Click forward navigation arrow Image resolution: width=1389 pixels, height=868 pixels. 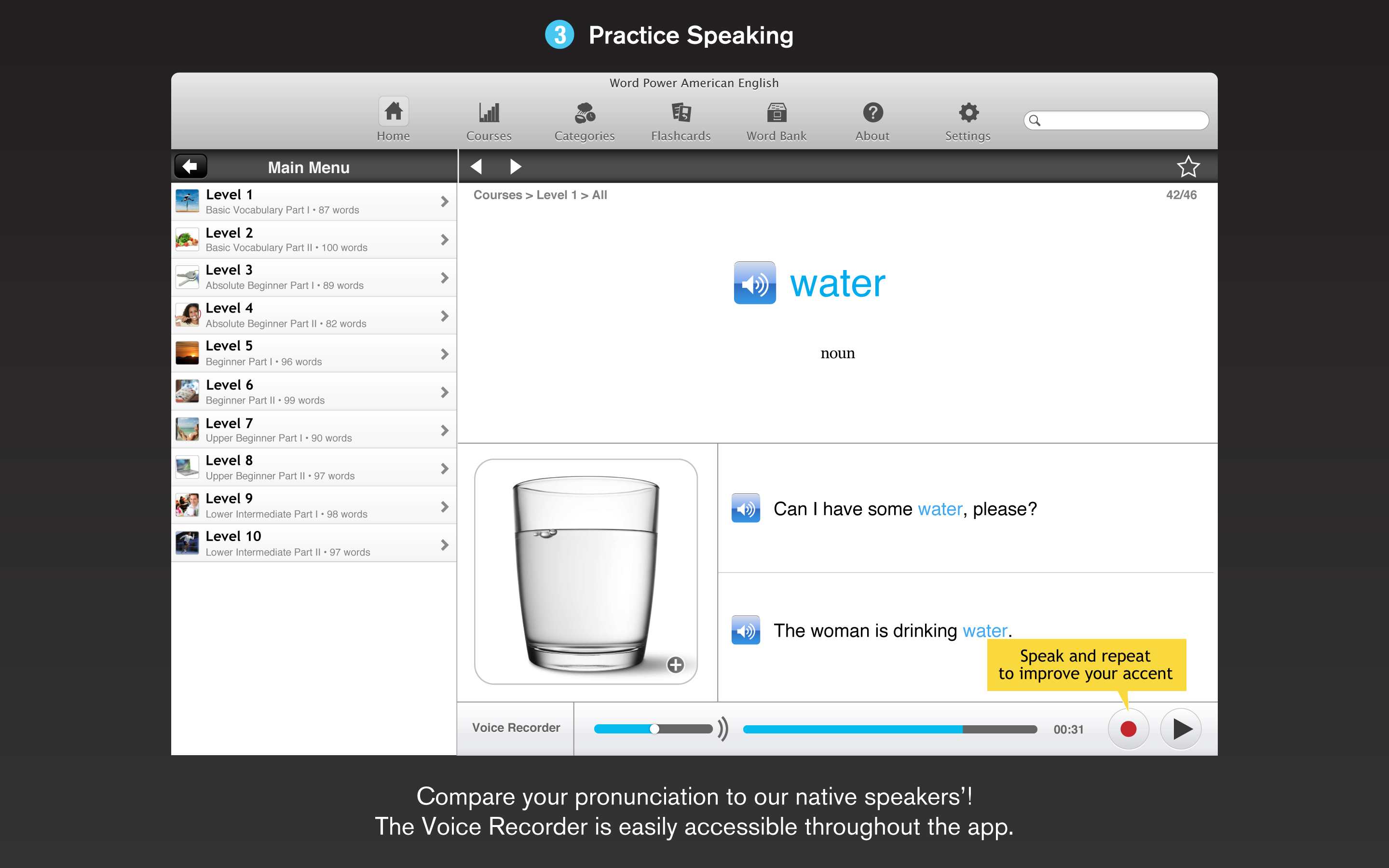(x=517, y=166)
